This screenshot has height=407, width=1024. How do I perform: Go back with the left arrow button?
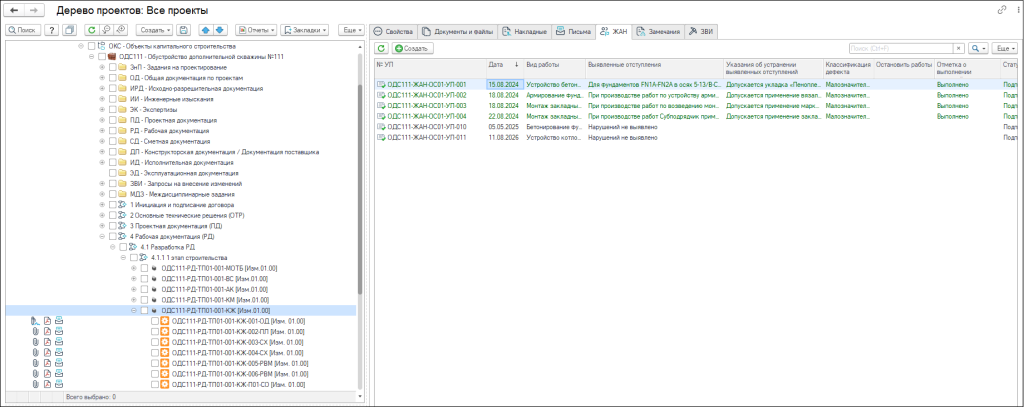point(14,10)
